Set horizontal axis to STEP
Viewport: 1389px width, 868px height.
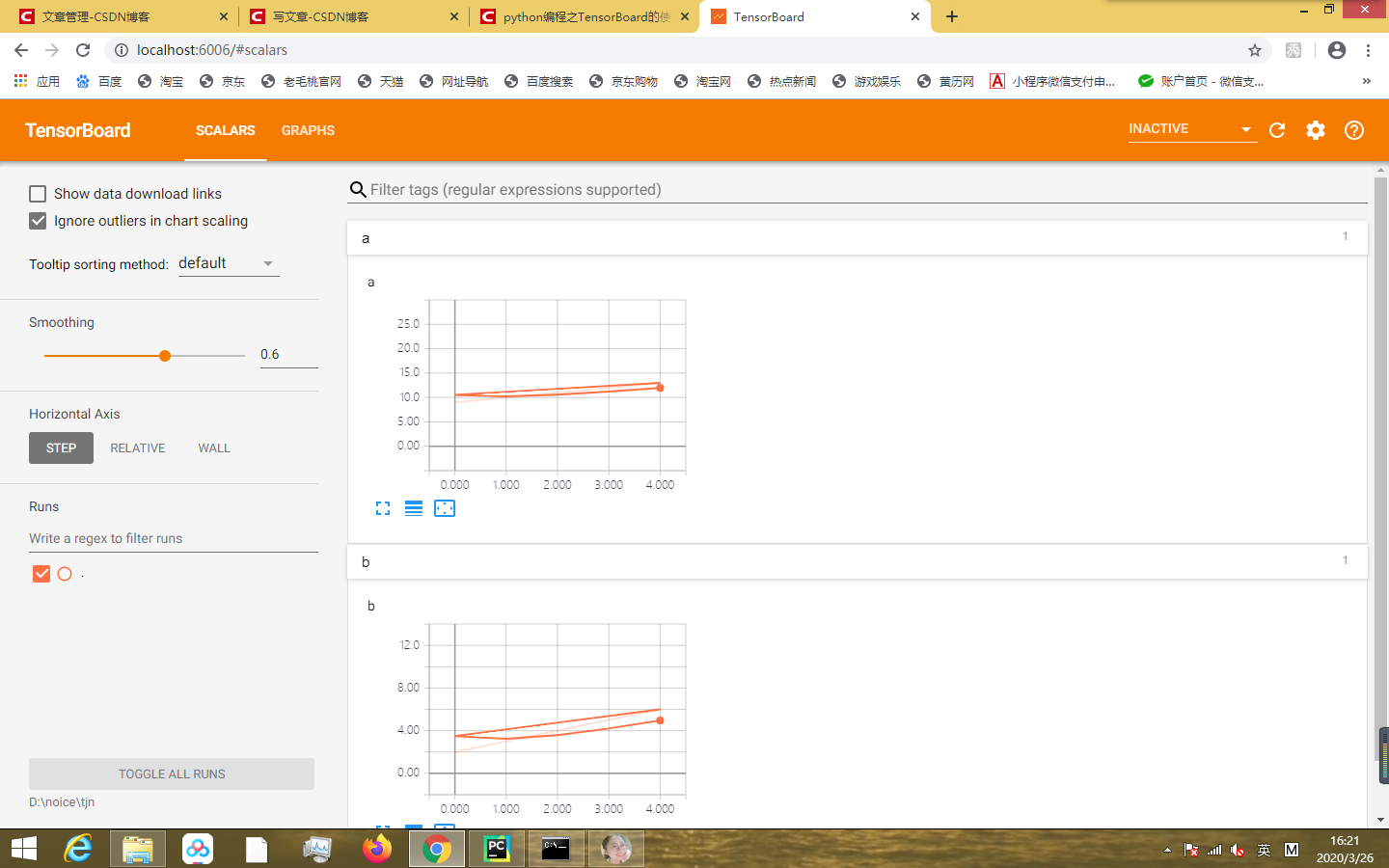(61, 448)
